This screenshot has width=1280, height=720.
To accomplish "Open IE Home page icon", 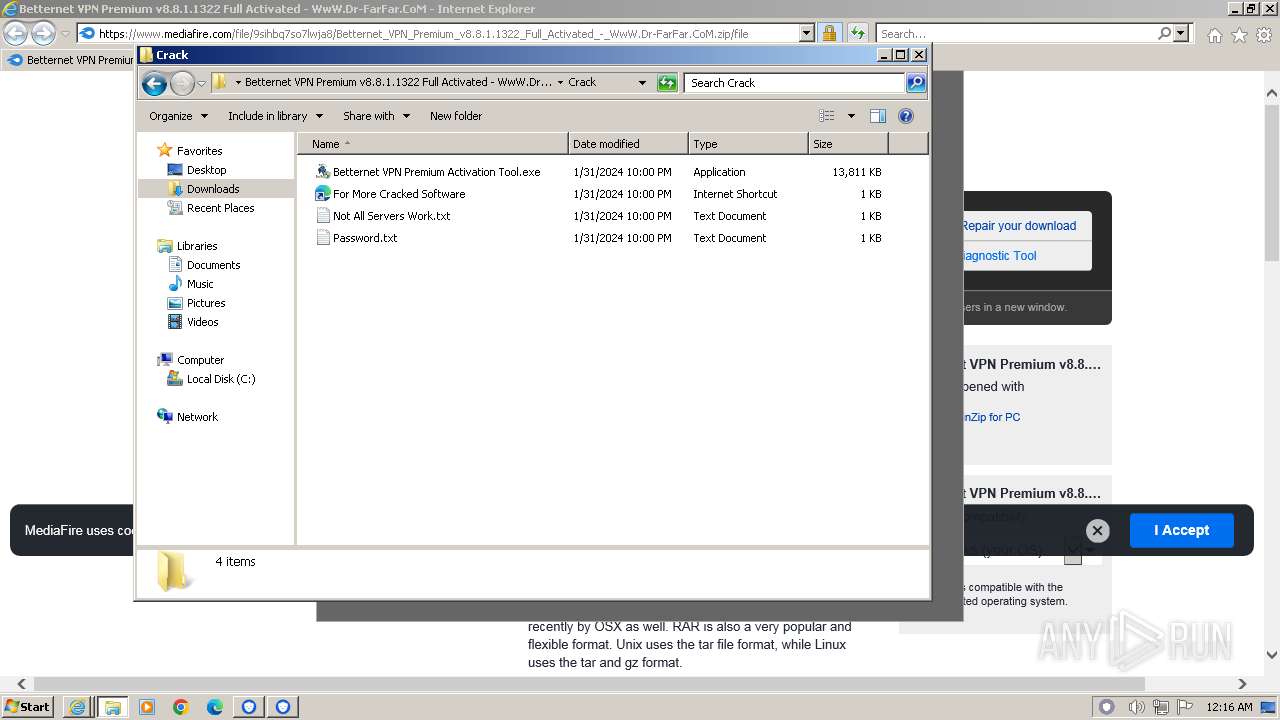I will click(1214, 35).
